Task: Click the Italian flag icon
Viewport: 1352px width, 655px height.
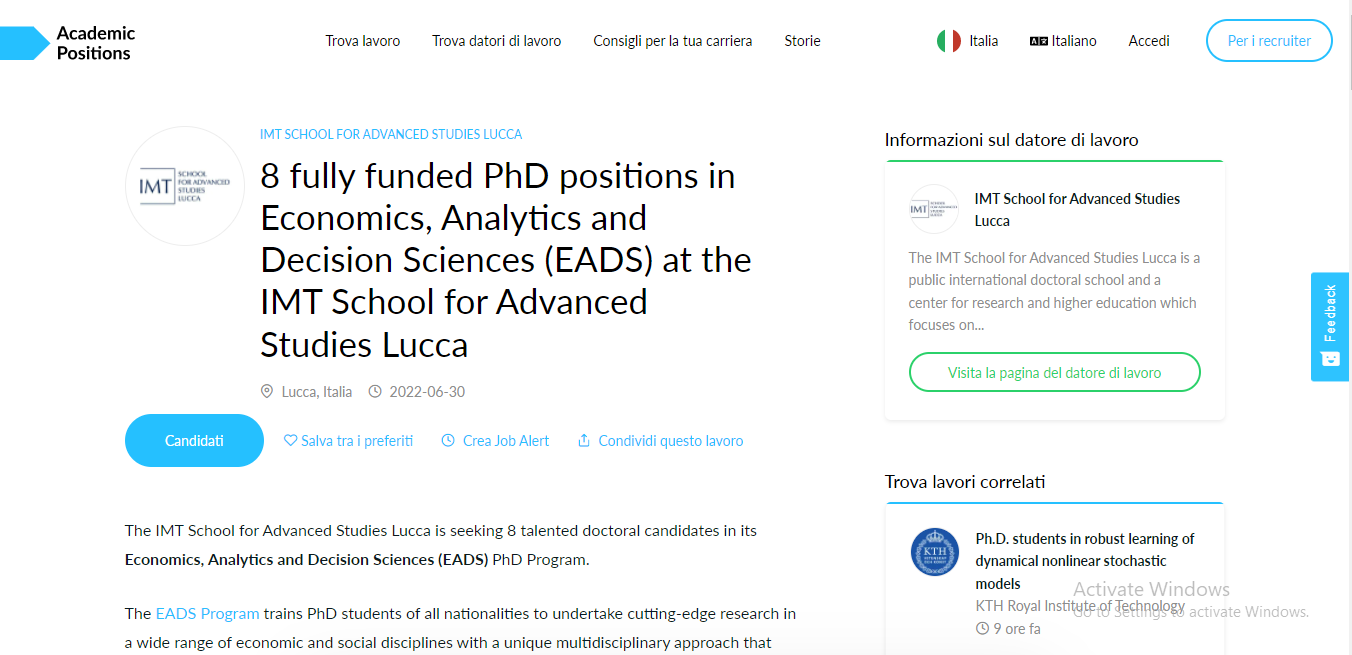Action: point(949,41)
